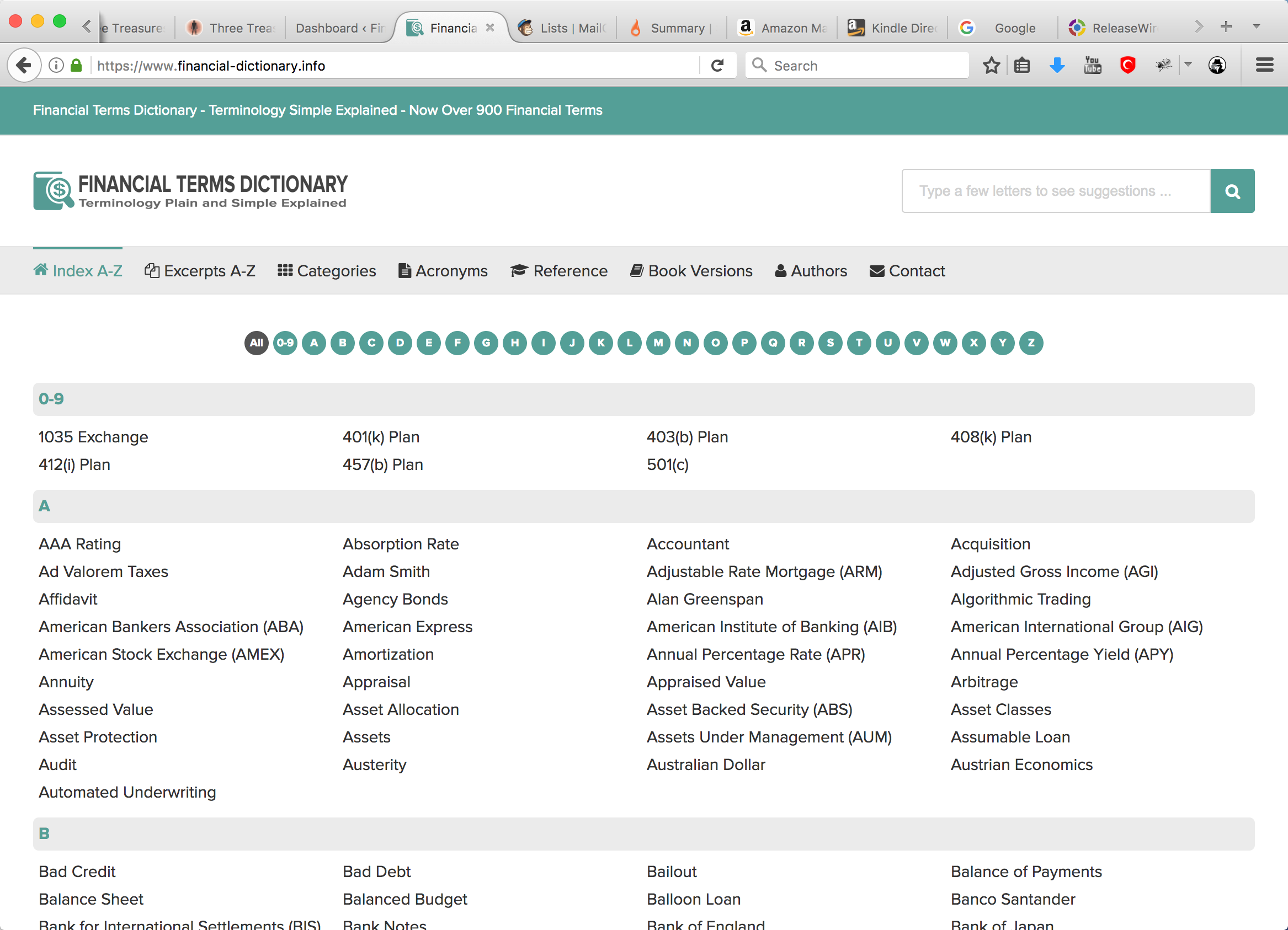Open the Contact nav item
This screenshot has height=930, width=1288.
point(907,271)
